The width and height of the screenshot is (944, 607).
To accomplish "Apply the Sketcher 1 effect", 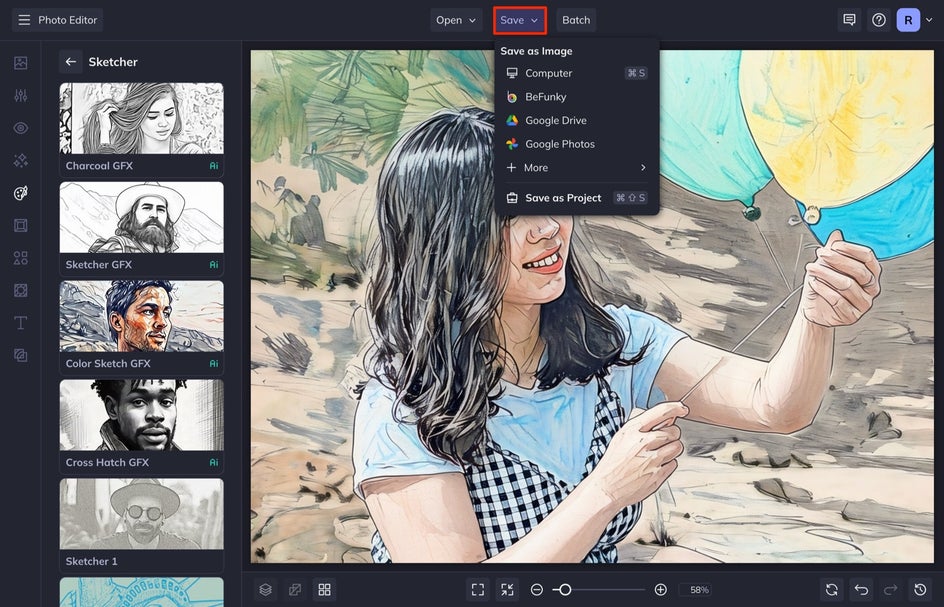I will coord(141,525).
